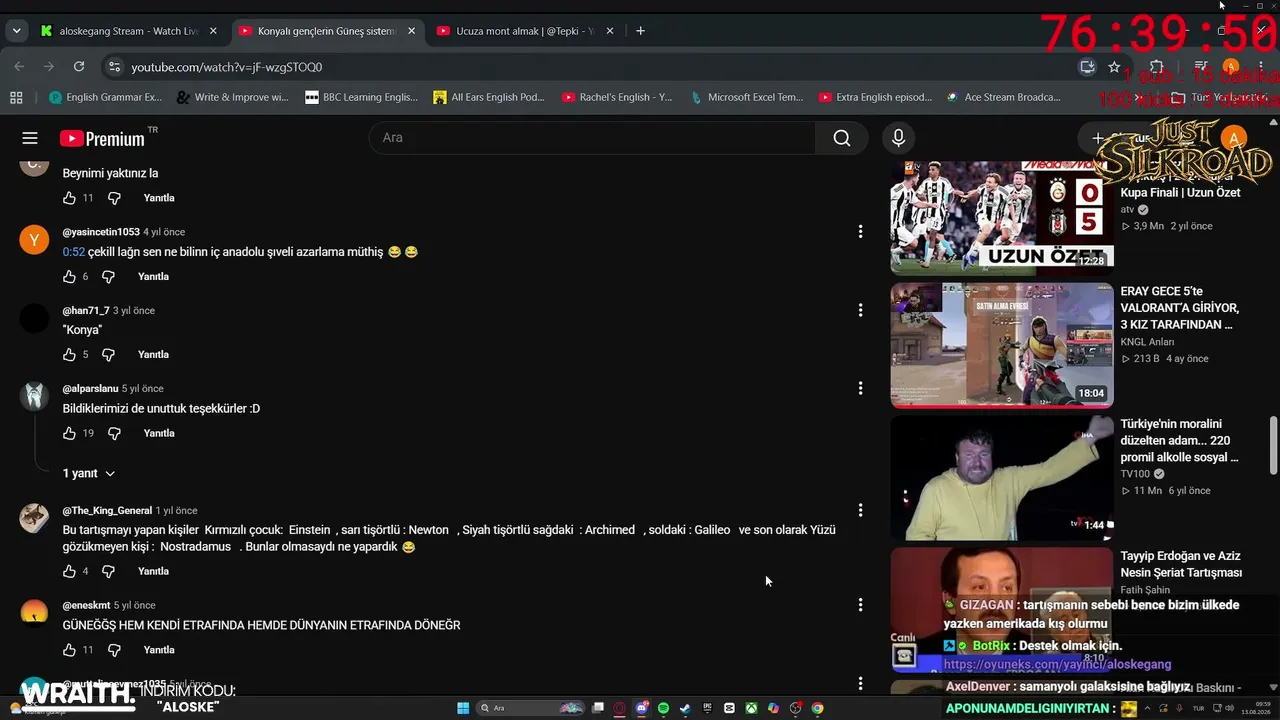Open BBC Learning Englis... bookmark
Viewport: 1280px width, 720px height.
361,97
